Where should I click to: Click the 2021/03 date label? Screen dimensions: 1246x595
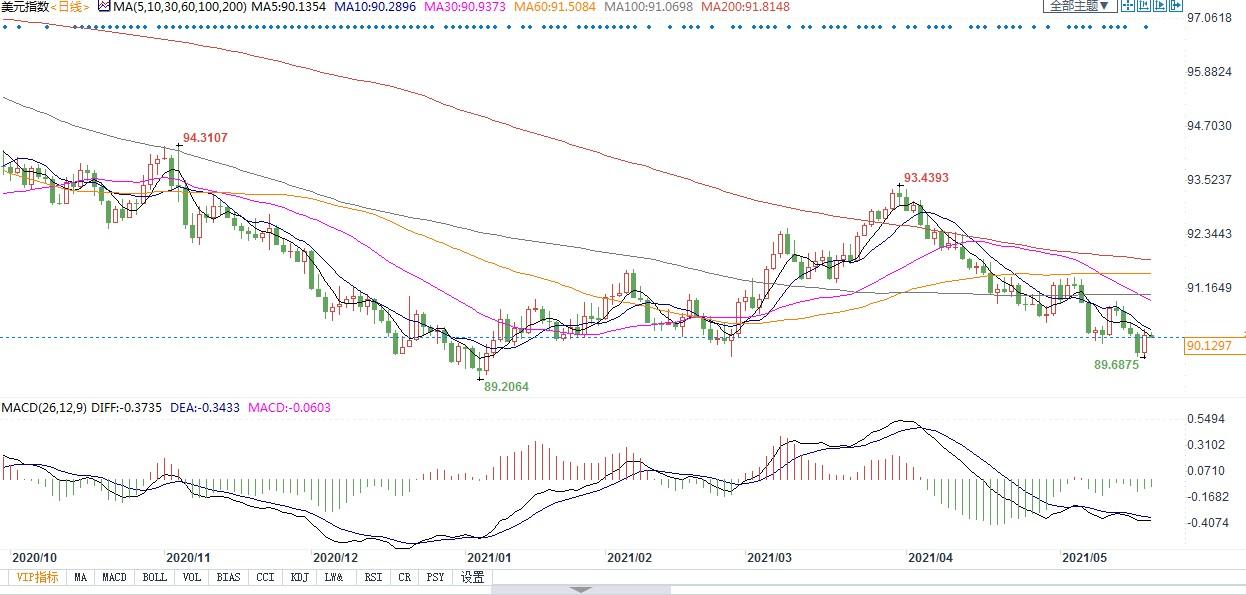770,558
